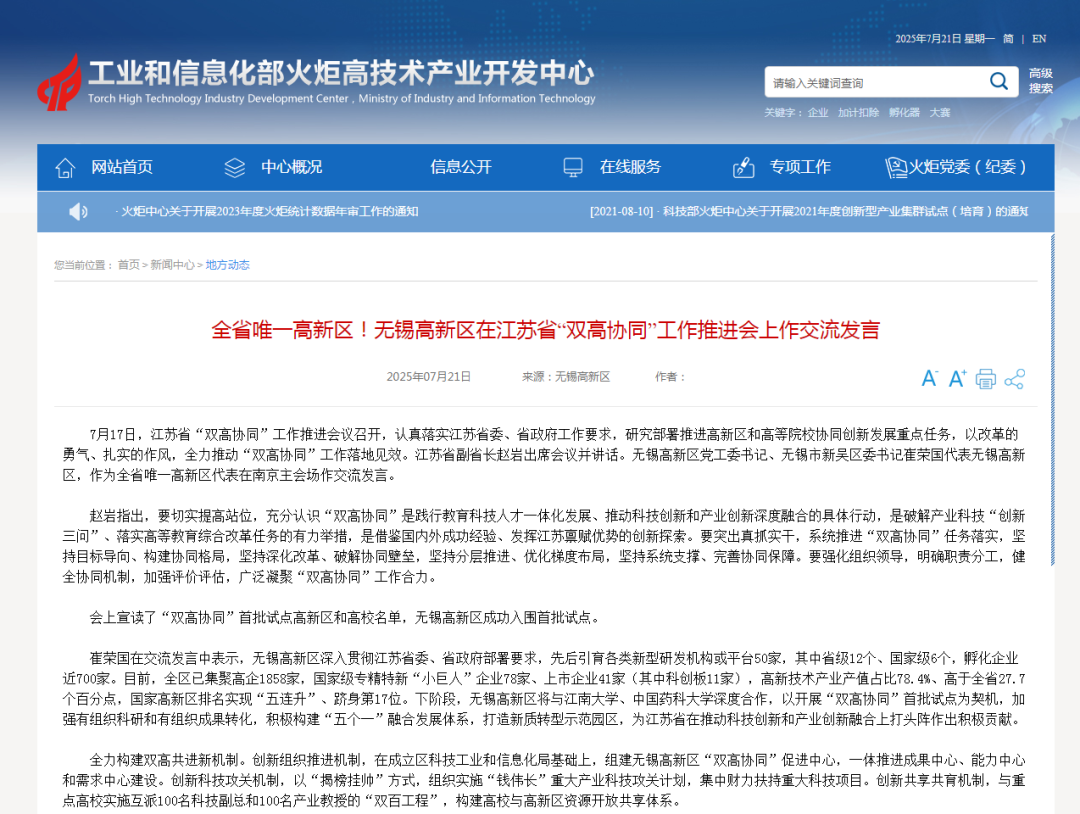Click the source text 来源：无锡高新区

(x=565, y=377)
